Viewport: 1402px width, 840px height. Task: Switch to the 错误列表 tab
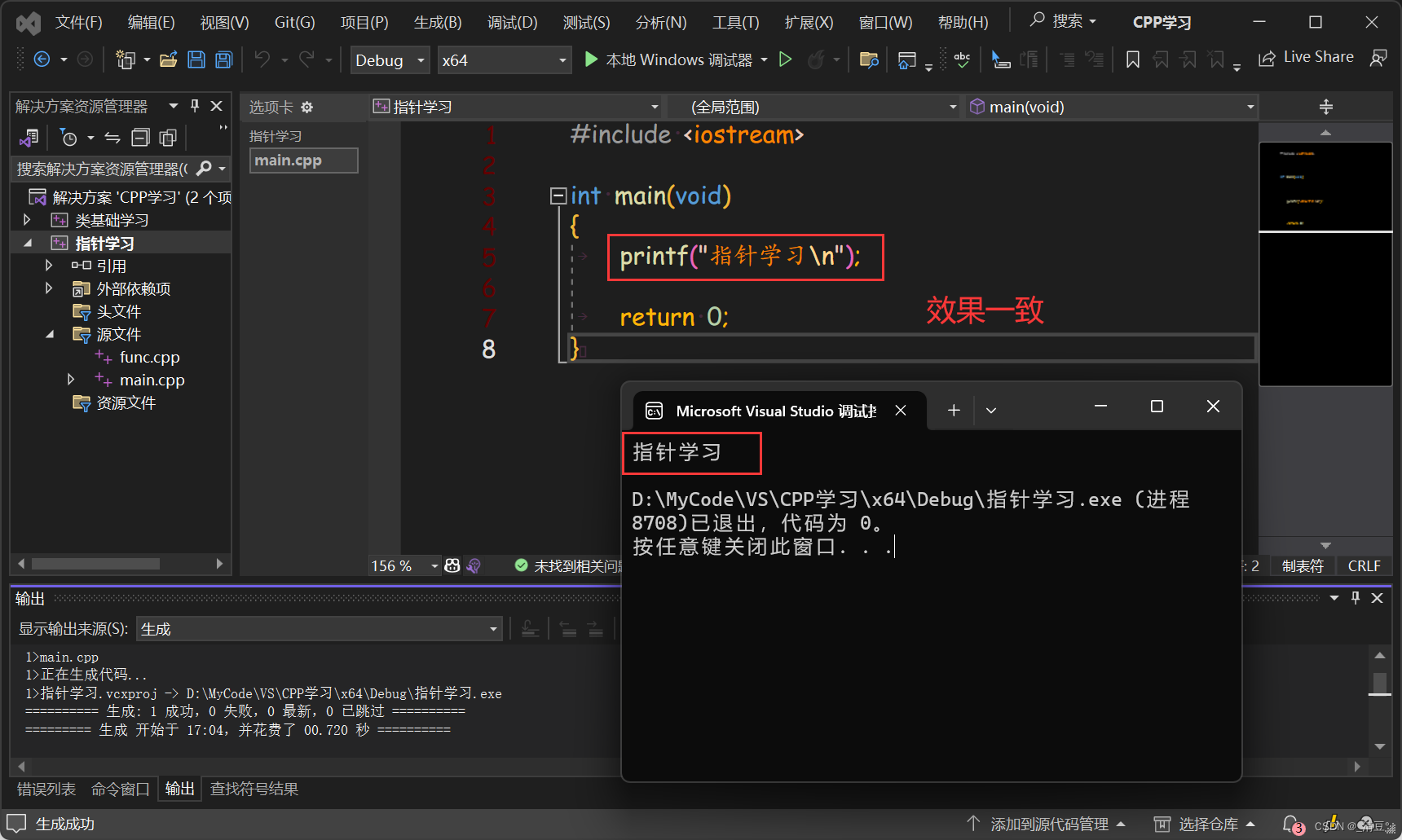[x=46, y=789]
